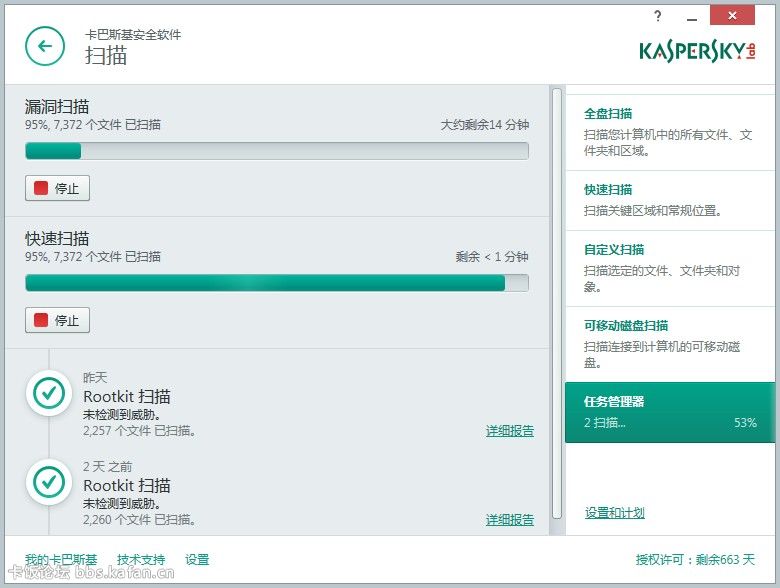Click the Kaspersky Lab logo
The height and width of the screenshot is (588, 780).
[x=697, y=51]
